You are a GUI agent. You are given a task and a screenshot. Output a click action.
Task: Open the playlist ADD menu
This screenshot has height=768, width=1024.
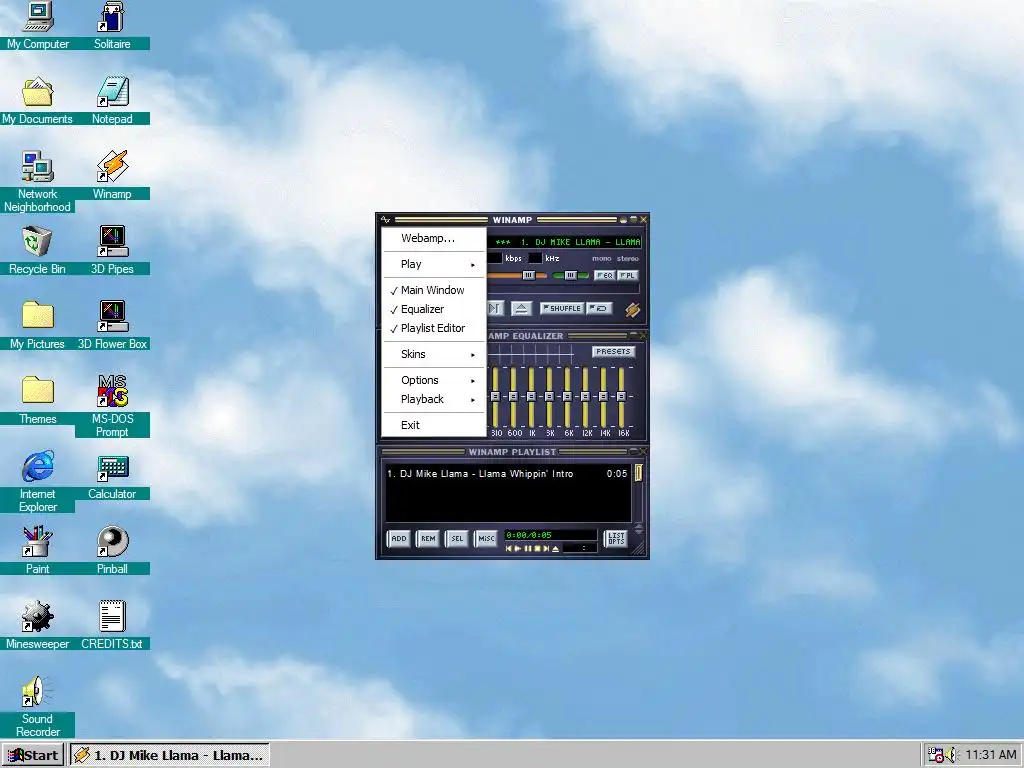pyautogui.click(x=398, y=539)
